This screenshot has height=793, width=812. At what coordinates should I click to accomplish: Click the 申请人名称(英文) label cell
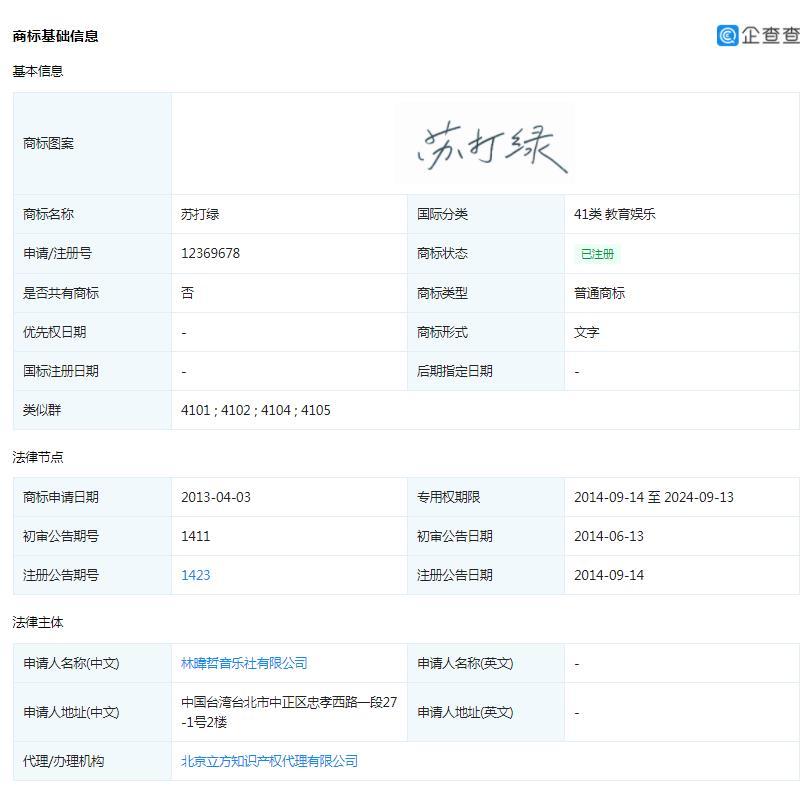click(486, 663)
